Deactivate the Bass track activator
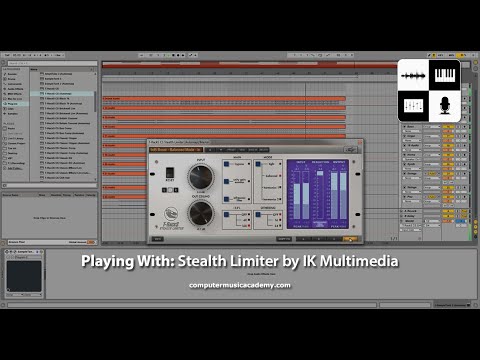Image resolution: width=480 pixels, height=360 pixels. pos(448,127)
